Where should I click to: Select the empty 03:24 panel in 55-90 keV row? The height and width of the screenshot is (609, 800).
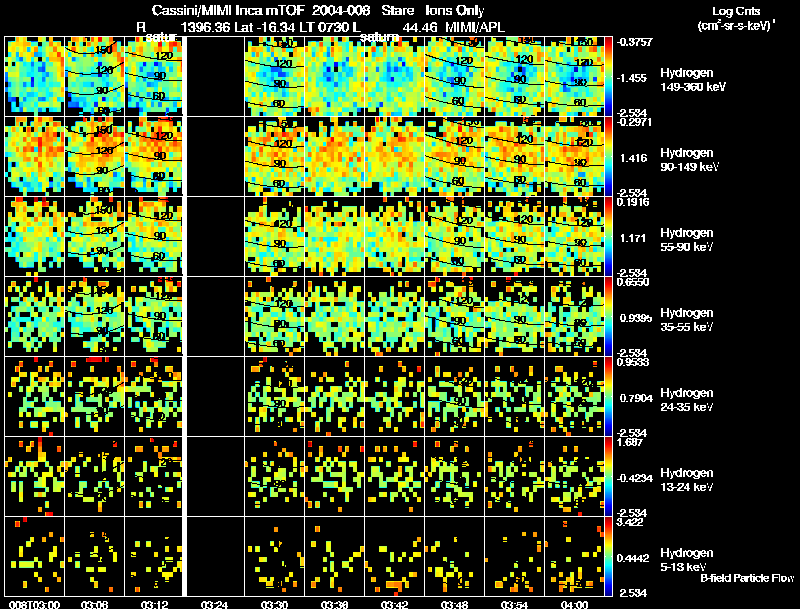215,236
